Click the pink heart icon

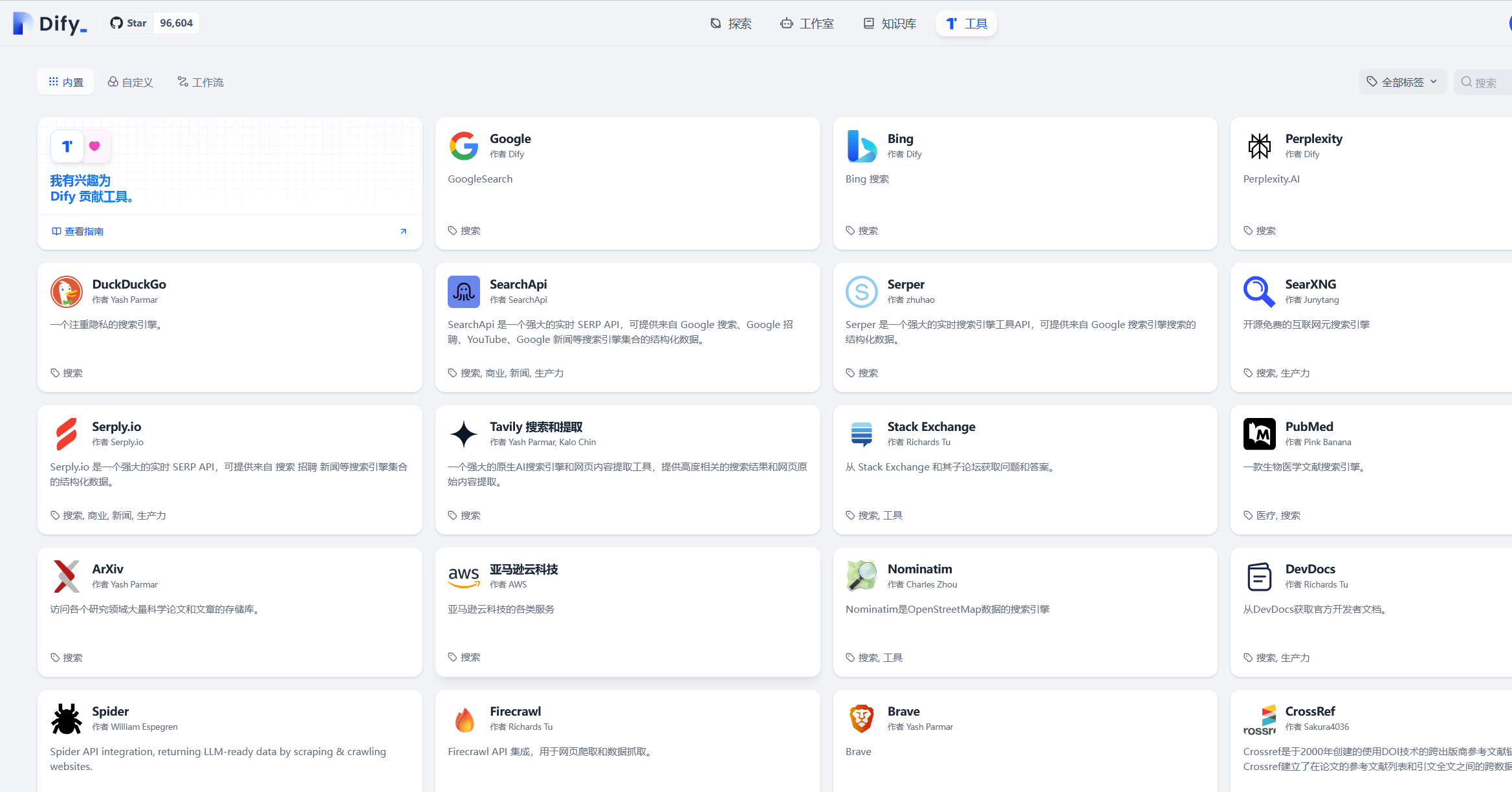[94, 146]
